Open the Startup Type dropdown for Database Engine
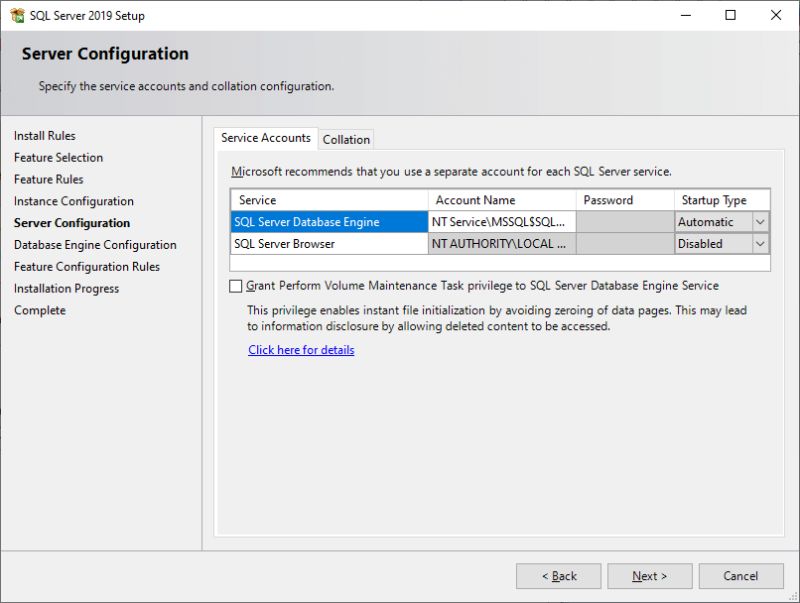The height and width of the screenshot is (603, 800). click(x=758, y=221)
